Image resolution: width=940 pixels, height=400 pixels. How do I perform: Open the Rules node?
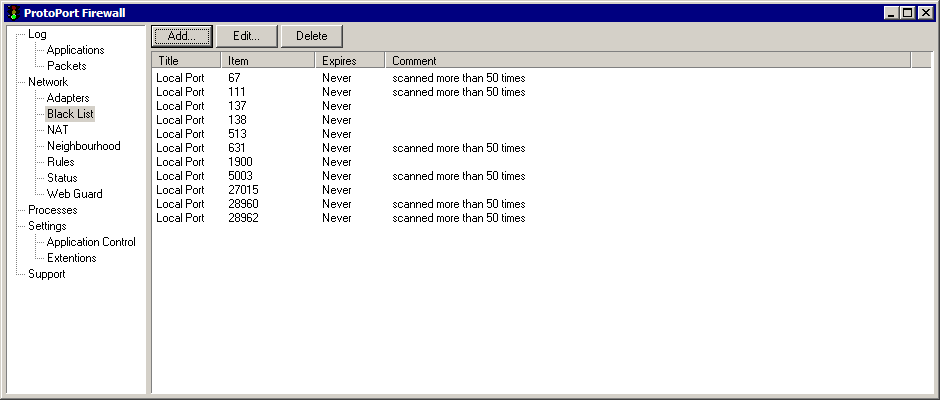pos(60,162)
